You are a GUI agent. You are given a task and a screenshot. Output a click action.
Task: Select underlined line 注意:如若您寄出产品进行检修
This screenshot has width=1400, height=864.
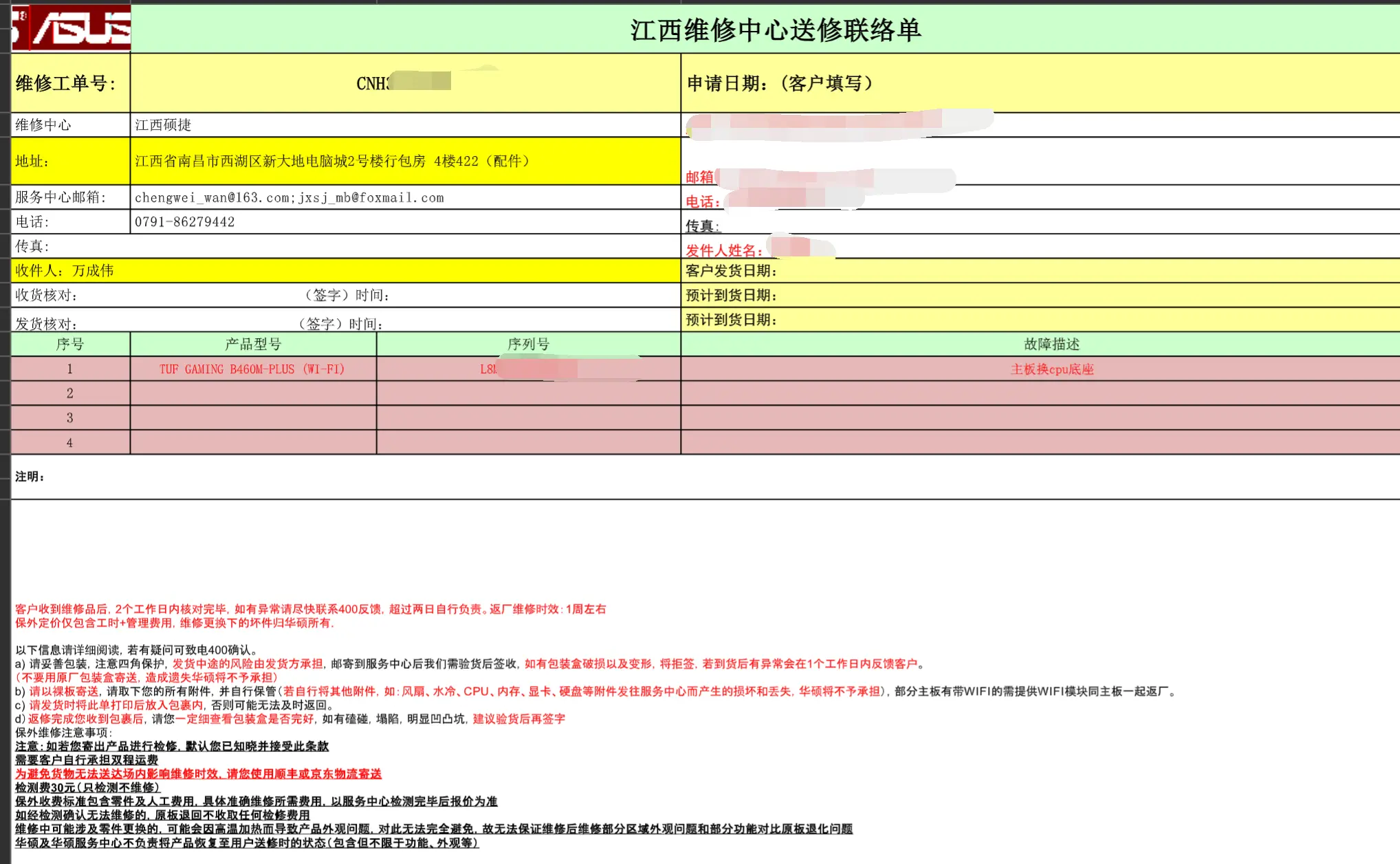pyautogui.click(x=172, y=746)
